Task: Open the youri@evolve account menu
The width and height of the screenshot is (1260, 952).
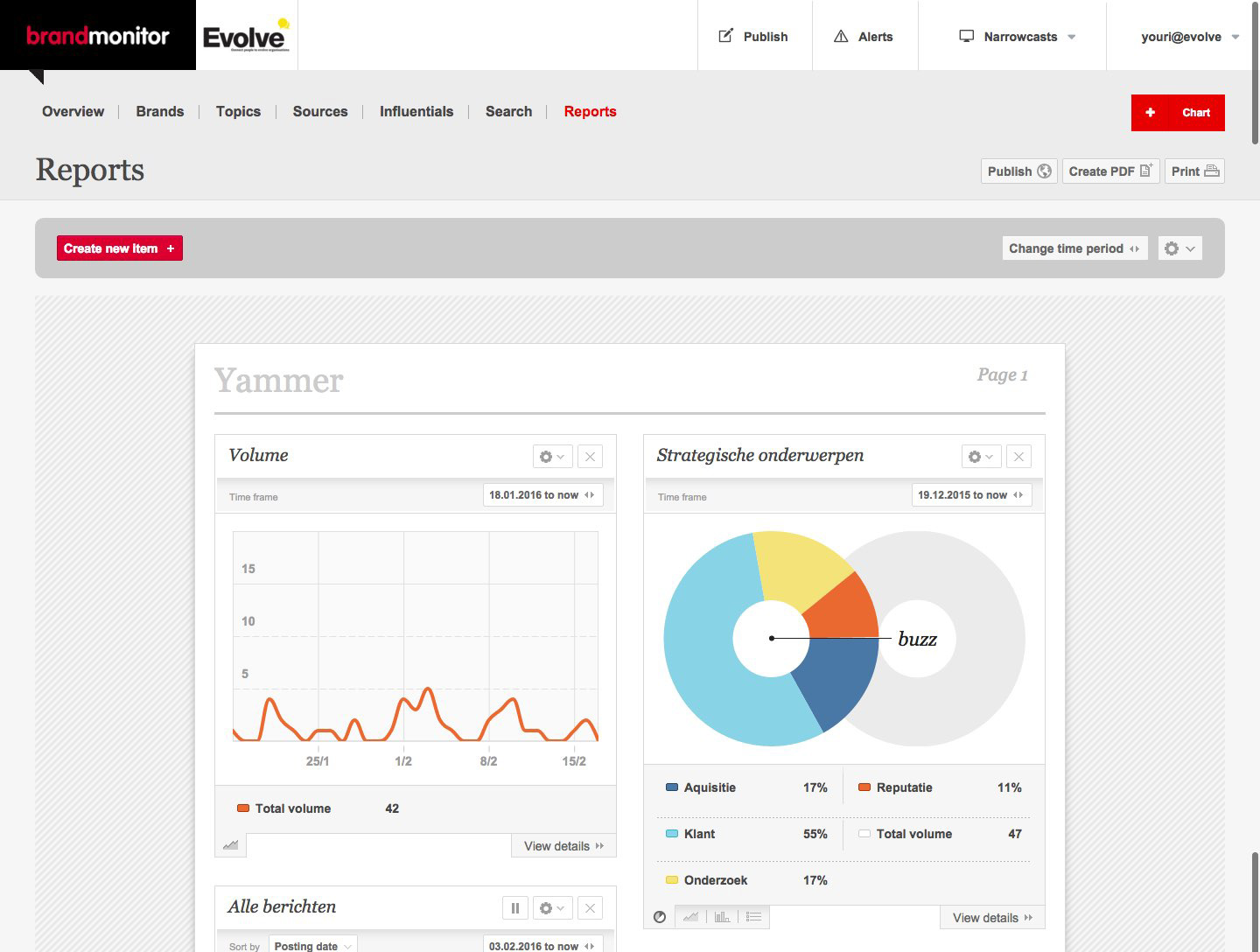Action: [x=1189, y=37]
